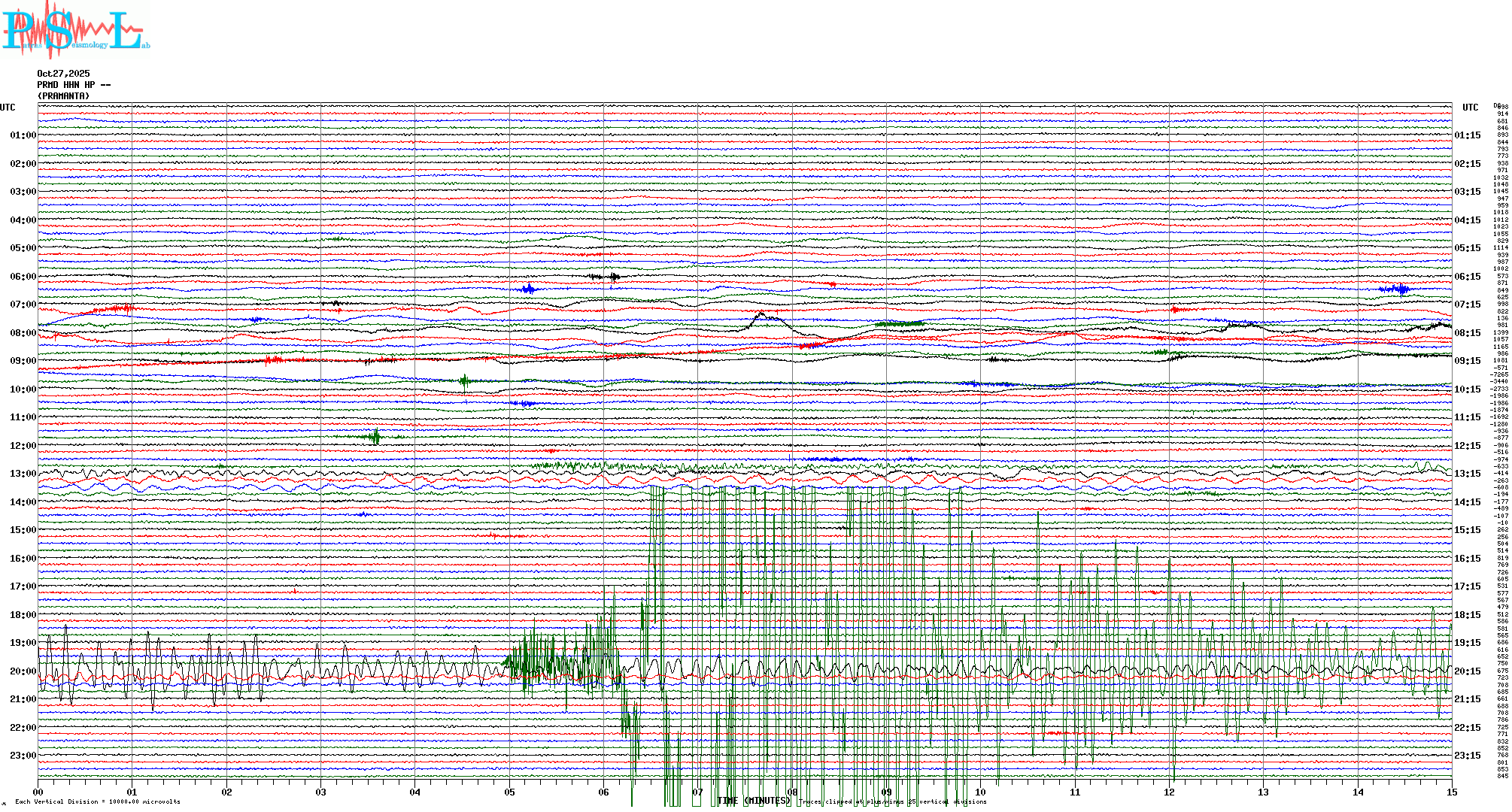Click minute marker 00 on bottom axis
The height and width of the screenshot is (812, 1512).
(x=38, y=792)
